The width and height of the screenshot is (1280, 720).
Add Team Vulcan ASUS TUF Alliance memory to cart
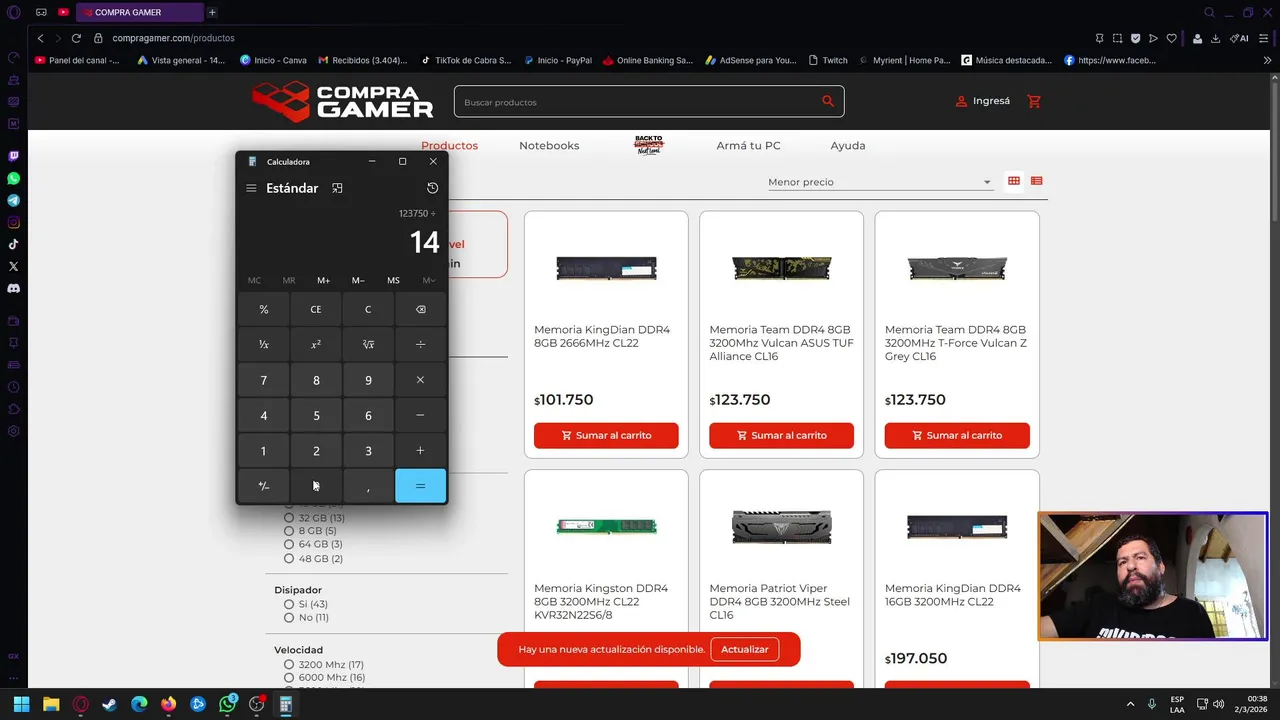click(781, 435)
